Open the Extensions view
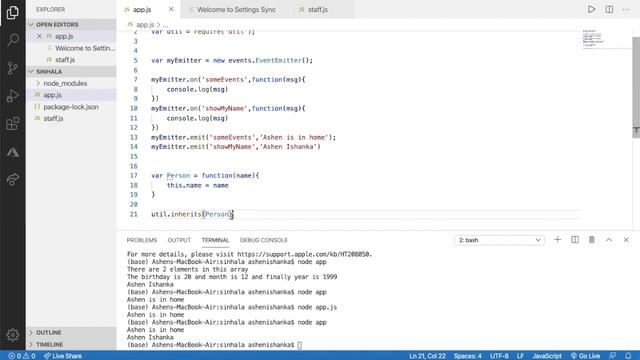 point(13,124)
